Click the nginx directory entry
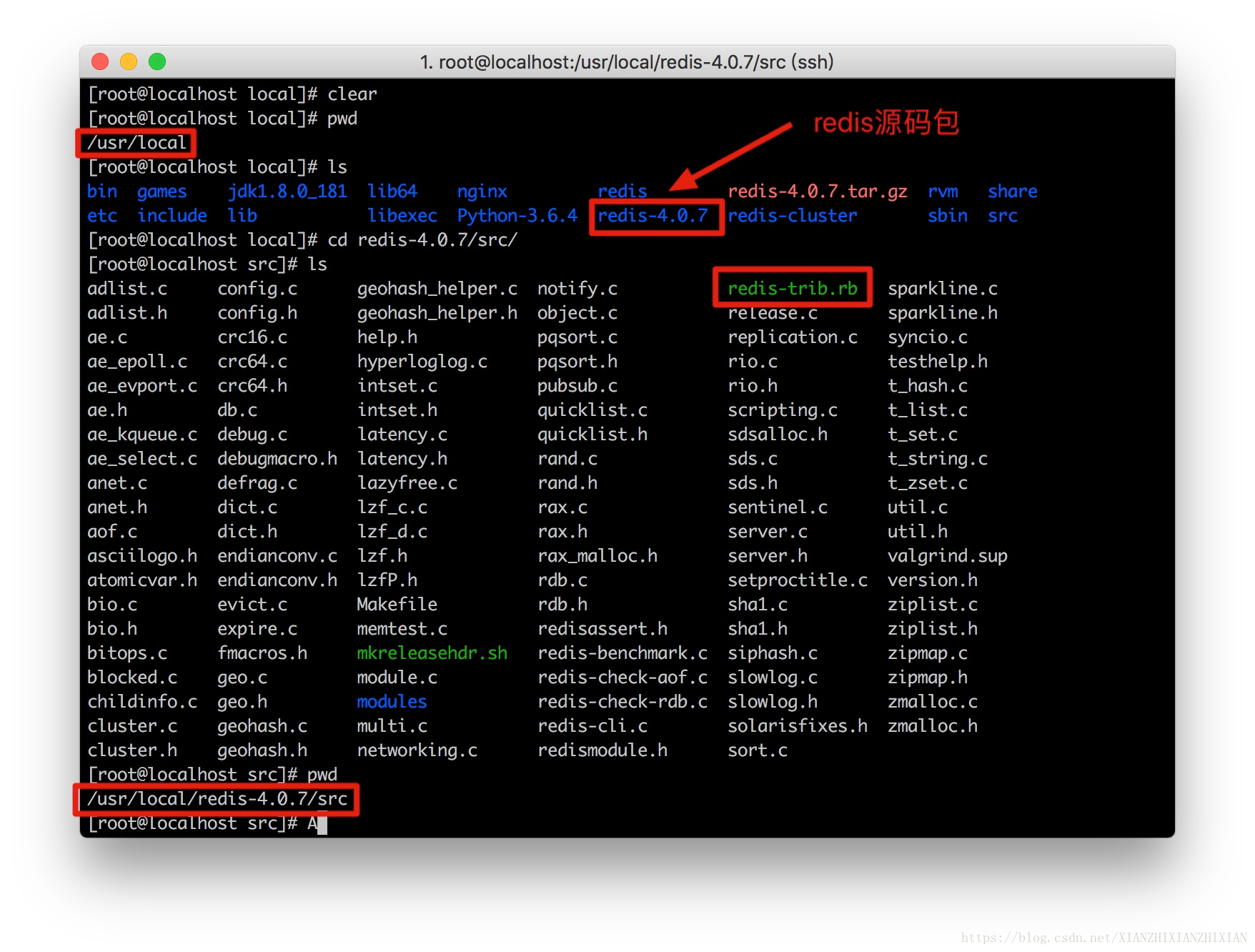1255x952 pixels. (482, 192)
